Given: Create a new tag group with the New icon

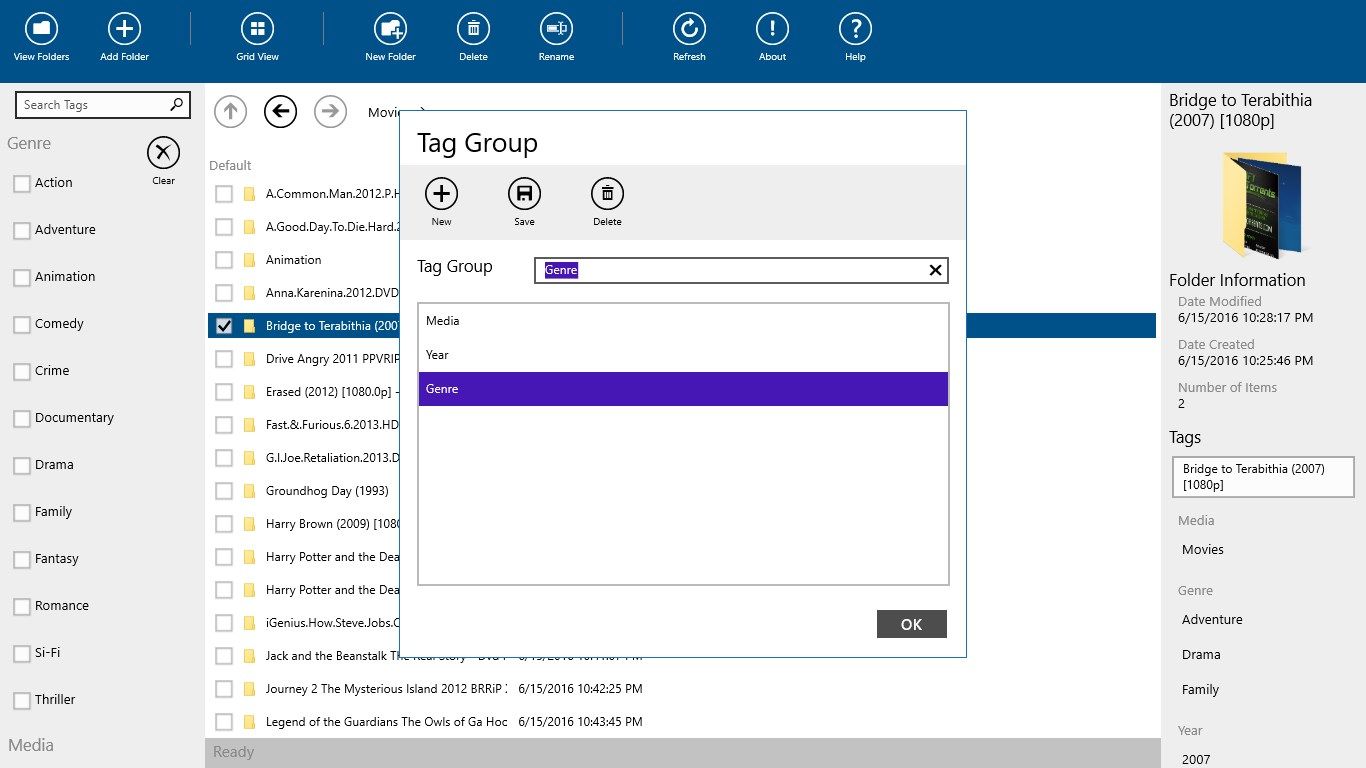Looking at the screenshot, I should pos(441,193).
